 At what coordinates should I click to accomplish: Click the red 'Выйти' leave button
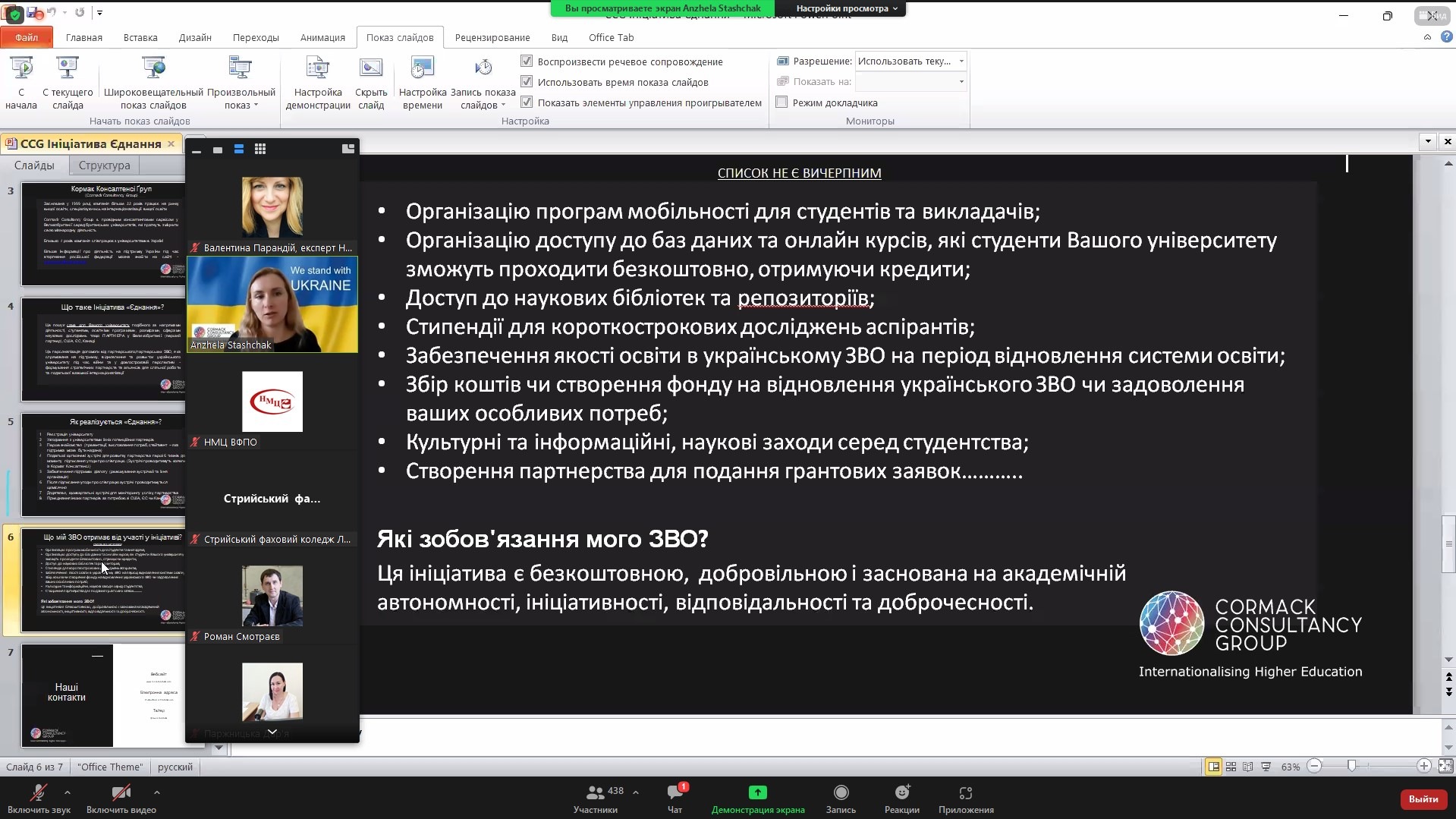1423,799
